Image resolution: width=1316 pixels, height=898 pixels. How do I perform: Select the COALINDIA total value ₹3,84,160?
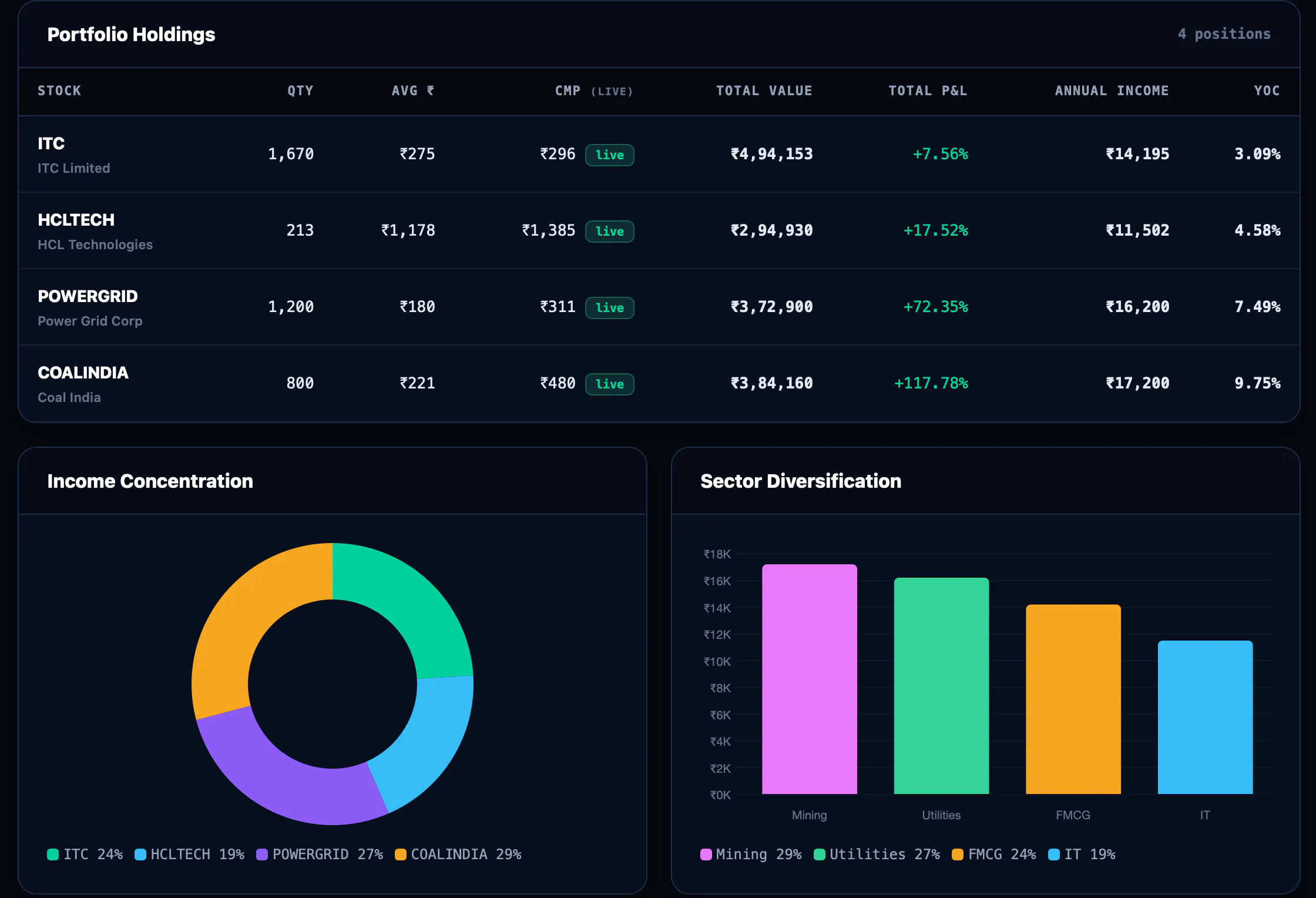tap(771, 383)
